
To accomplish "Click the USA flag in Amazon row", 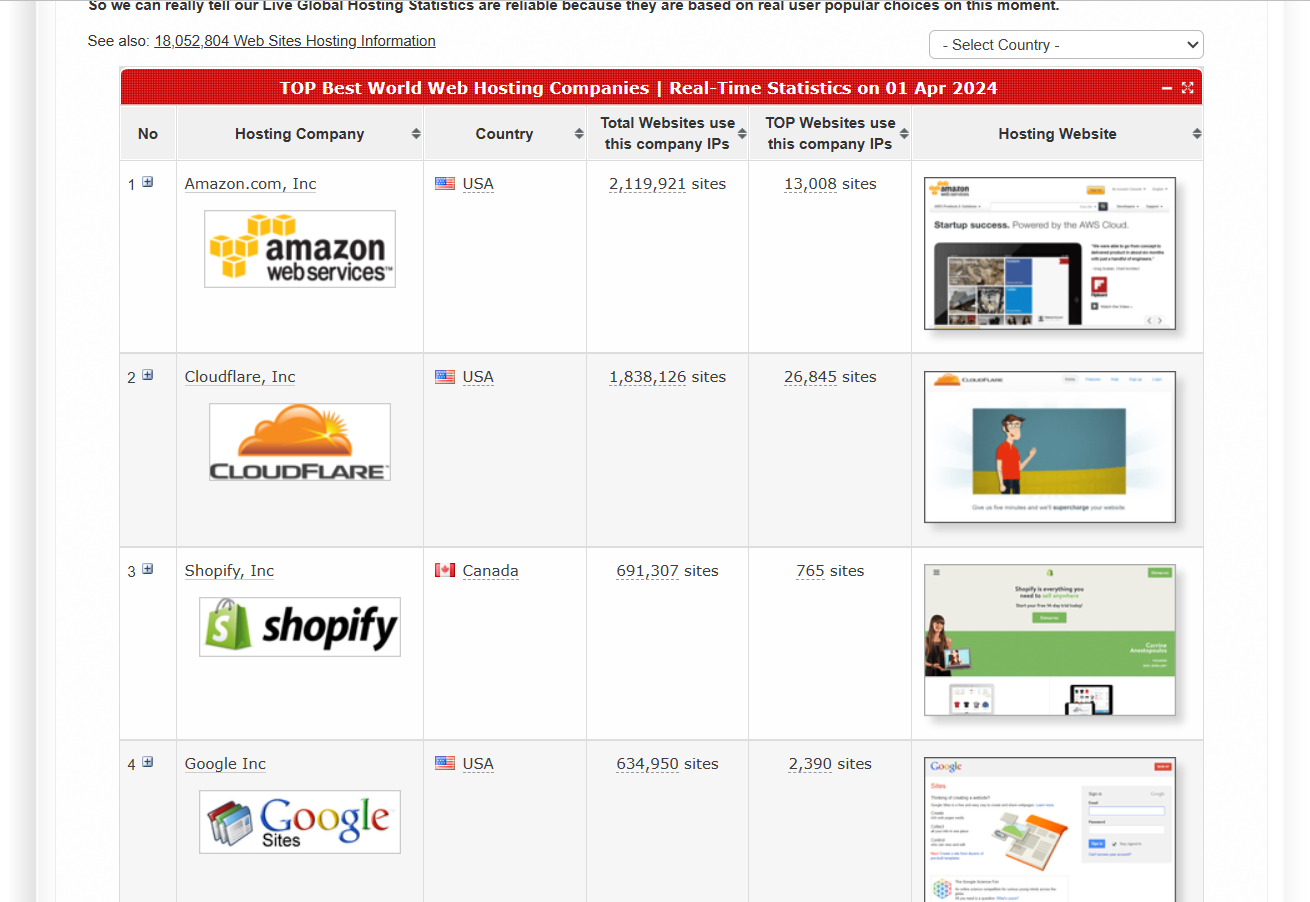I will pyautogui.click(x=445, y=184).
